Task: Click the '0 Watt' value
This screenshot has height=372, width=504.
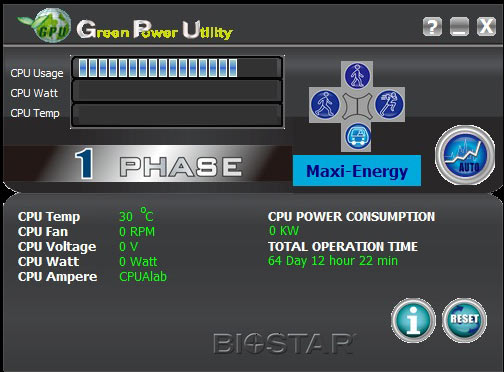Action: 138,262
